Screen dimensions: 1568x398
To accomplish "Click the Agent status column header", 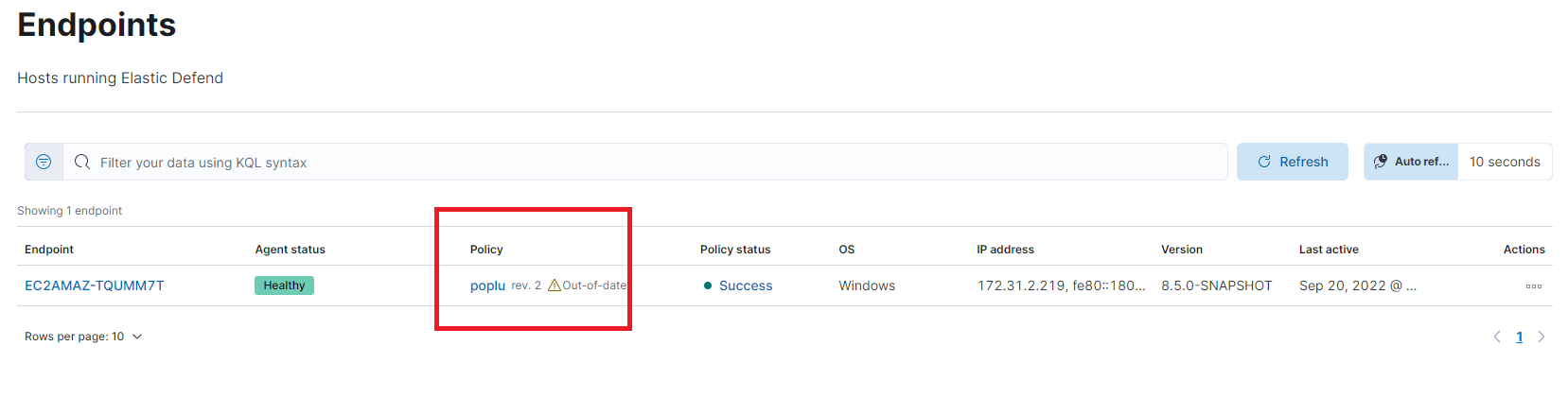I will (x=290, y=250).
